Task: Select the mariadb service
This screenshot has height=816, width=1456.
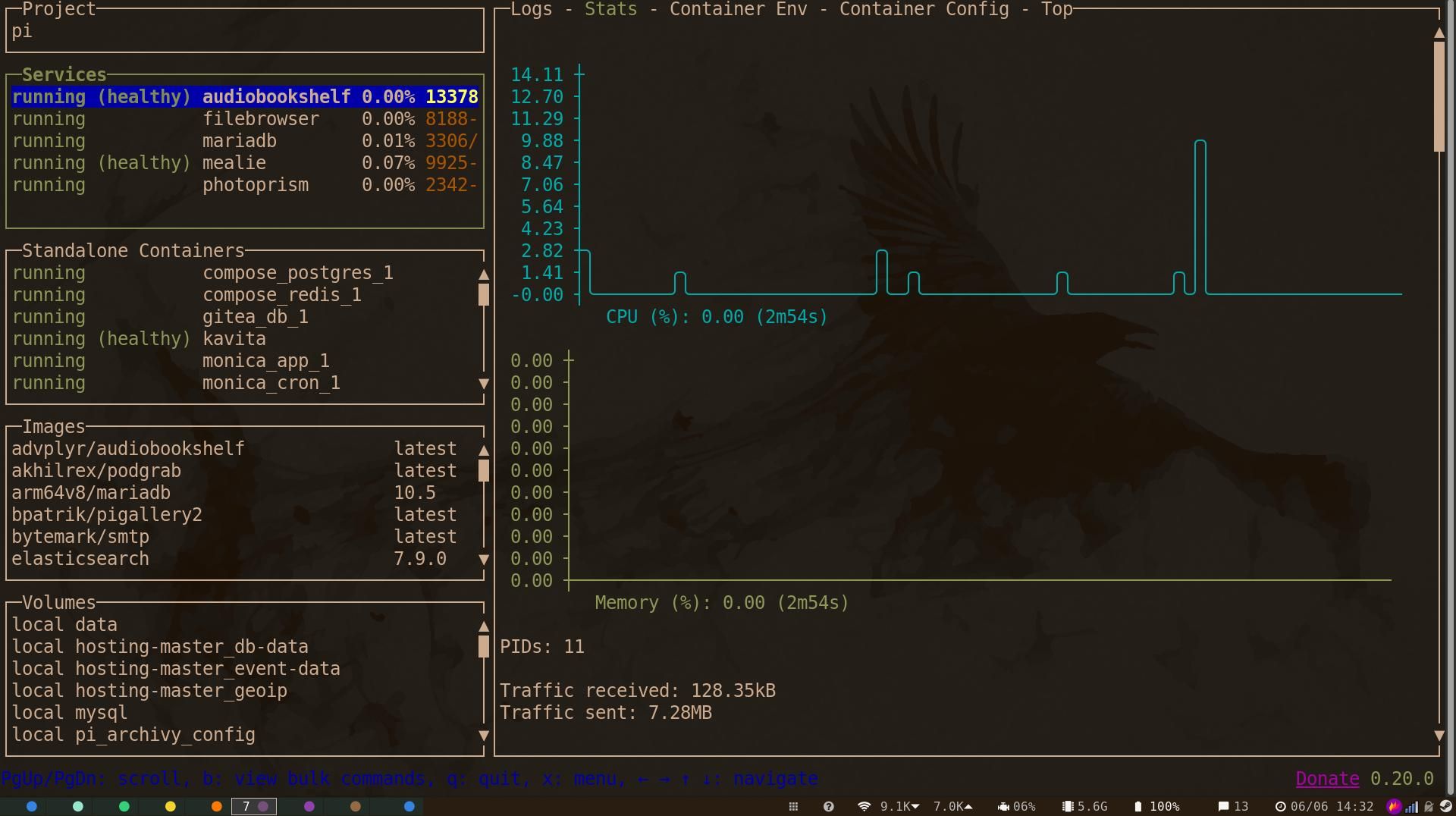Action: click(x=240, y=140)
